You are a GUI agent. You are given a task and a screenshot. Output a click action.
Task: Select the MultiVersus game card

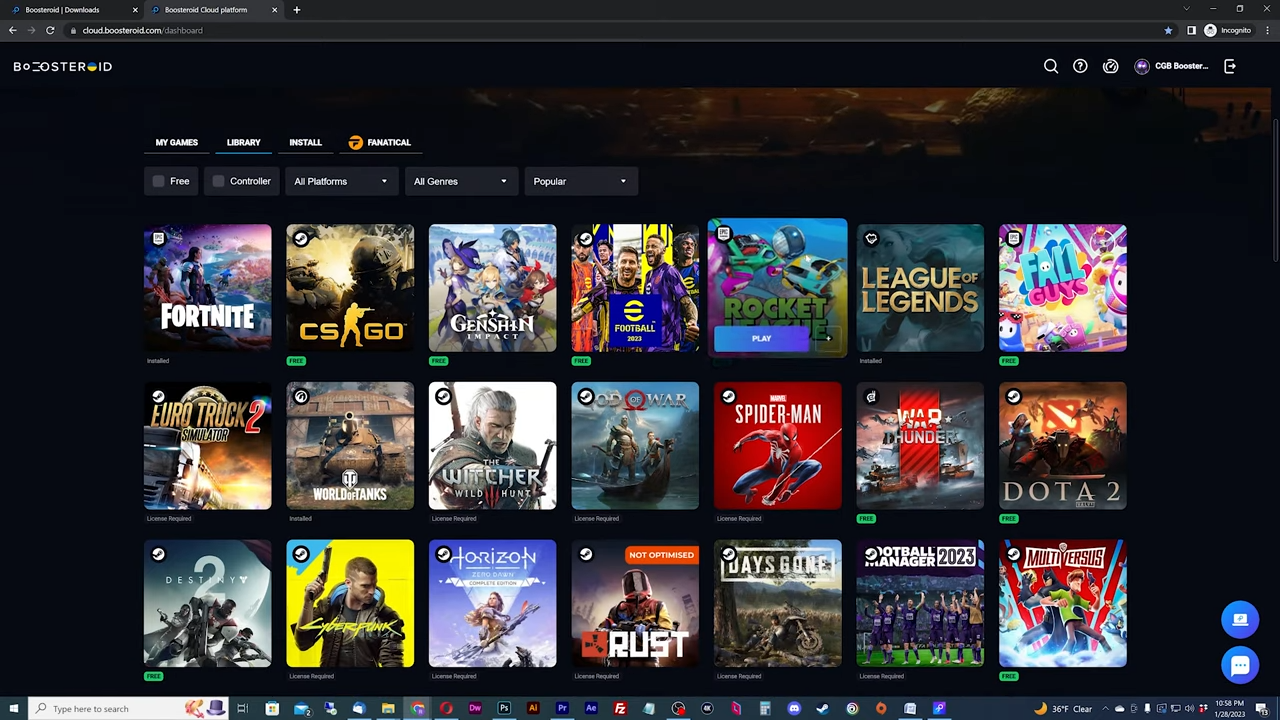1063,604
